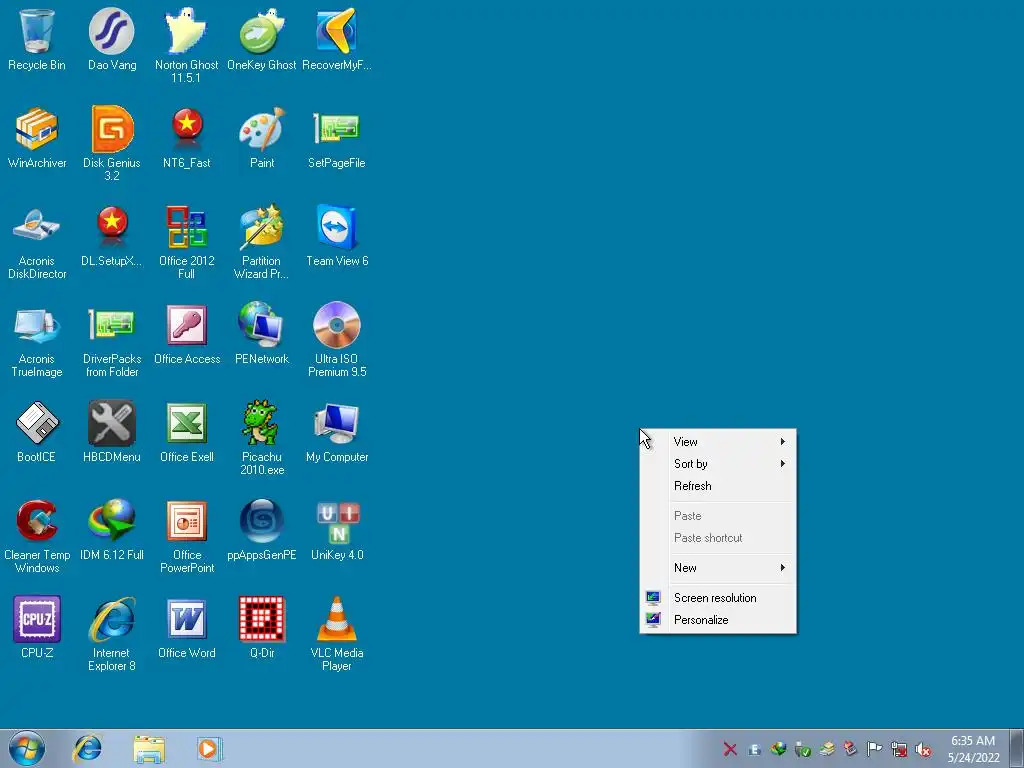Choose Personalize from context menu

pos(718,620)
